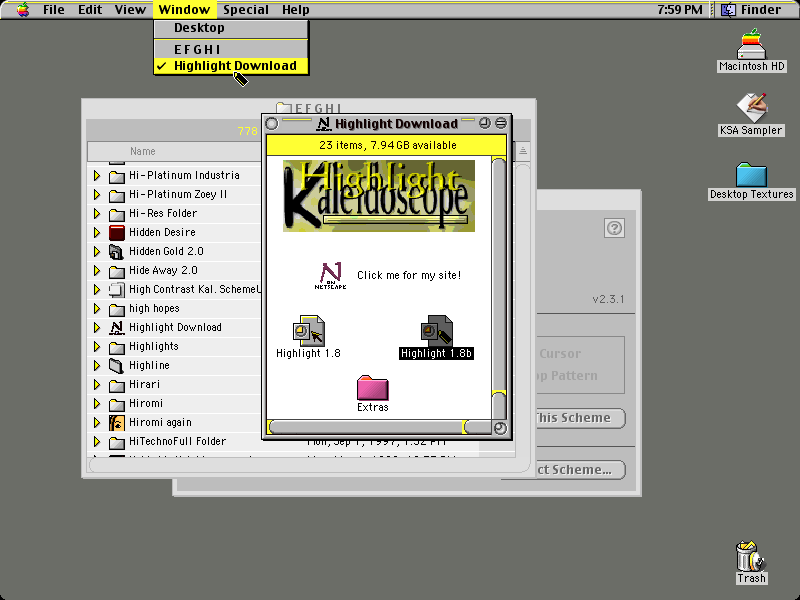Open the View menu

click(130, 10)
